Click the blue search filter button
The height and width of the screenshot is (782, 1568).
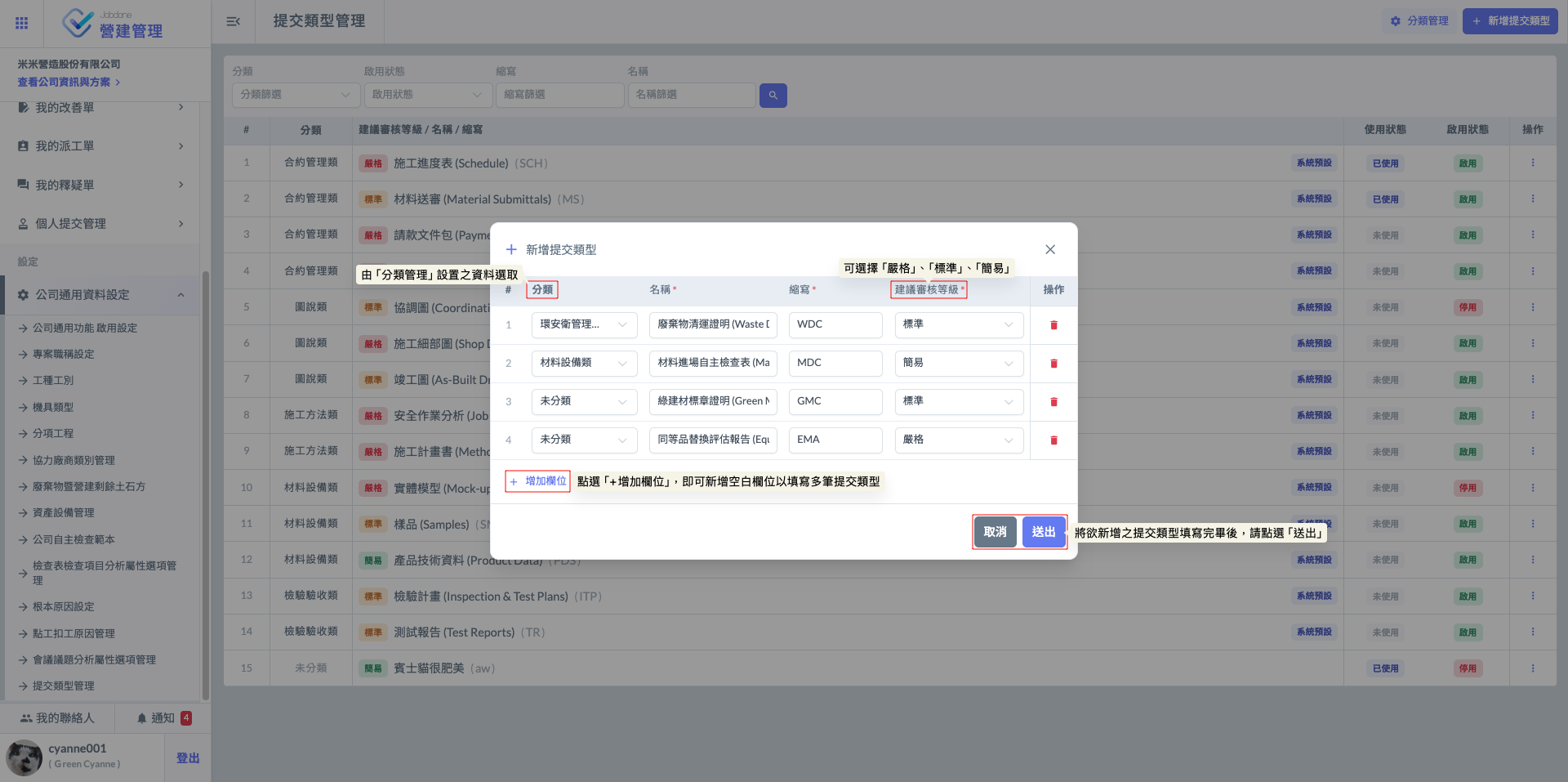click(x=773, y=96)
